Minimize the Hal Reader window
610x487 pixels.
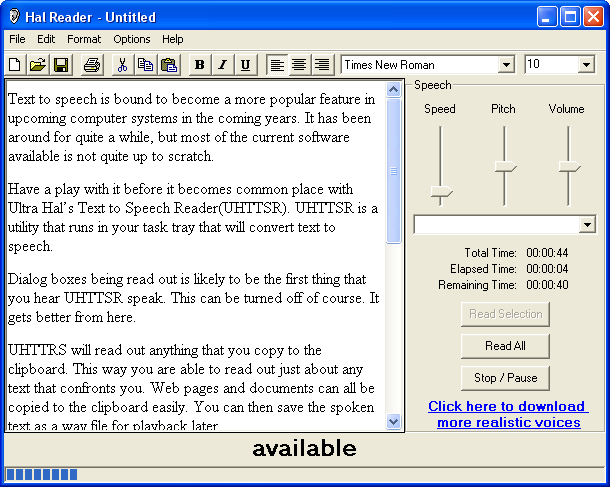pos(547,17)
